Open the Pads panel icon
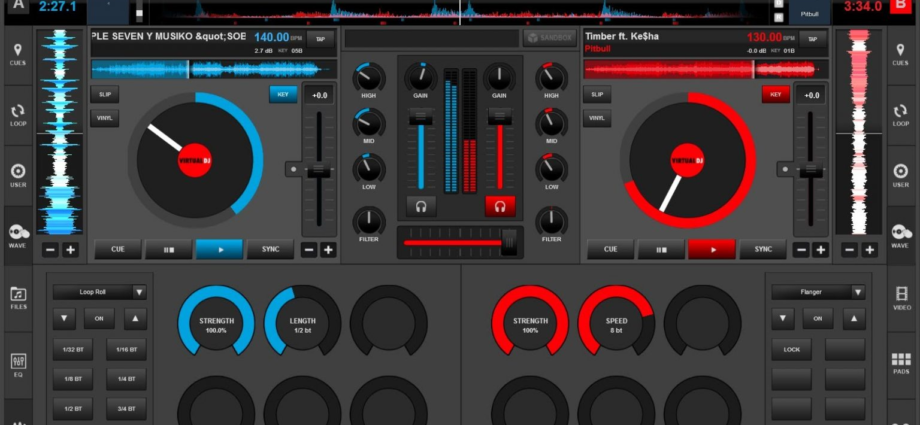 coord(901,364)
